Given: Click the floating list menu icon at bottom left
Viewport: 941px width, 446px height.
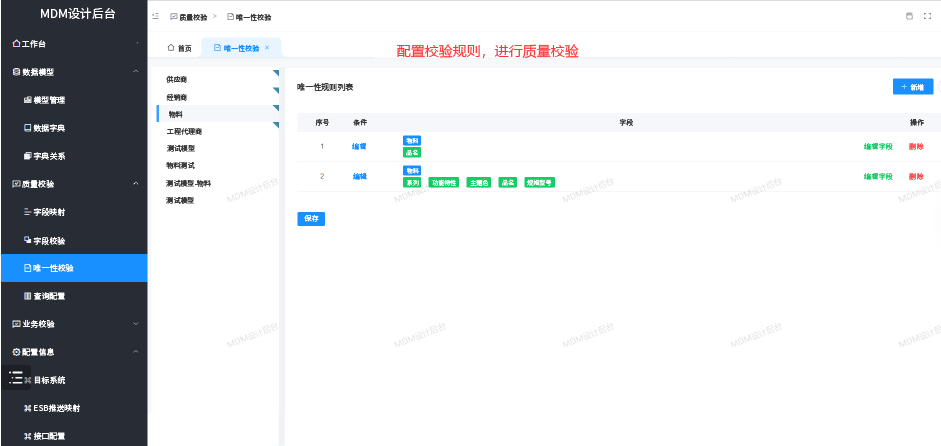Looking at the screenshot, I should pos(16,378).
